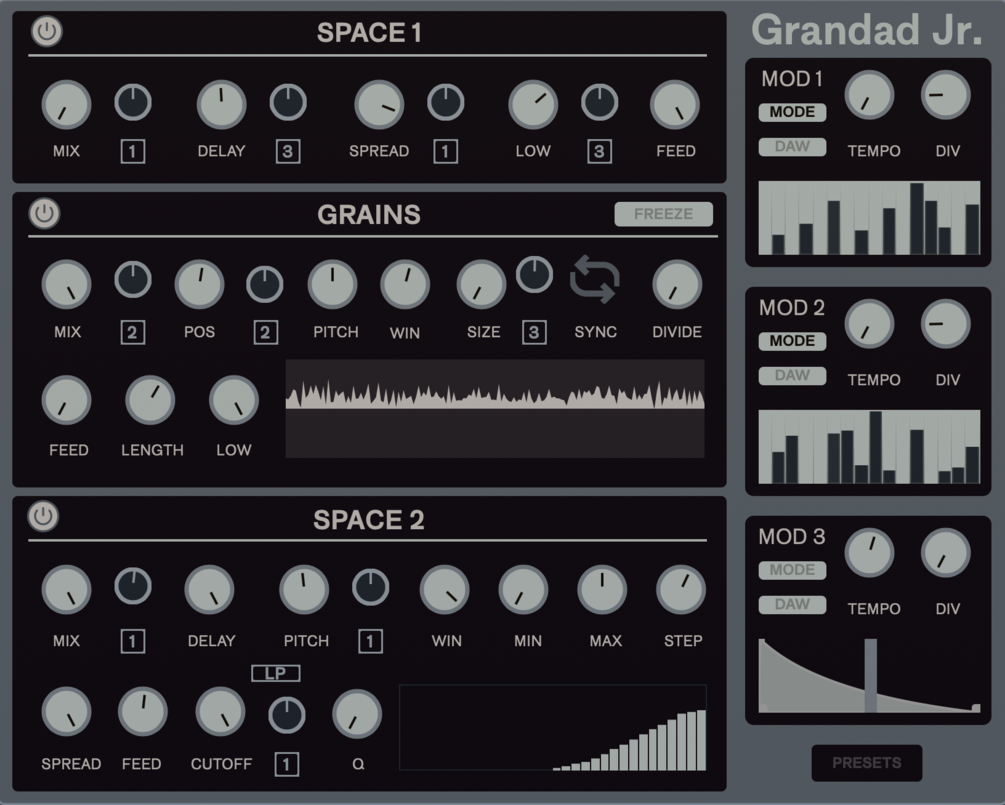Click the SPACE 2 WIN knob

(x=444, y=590)
